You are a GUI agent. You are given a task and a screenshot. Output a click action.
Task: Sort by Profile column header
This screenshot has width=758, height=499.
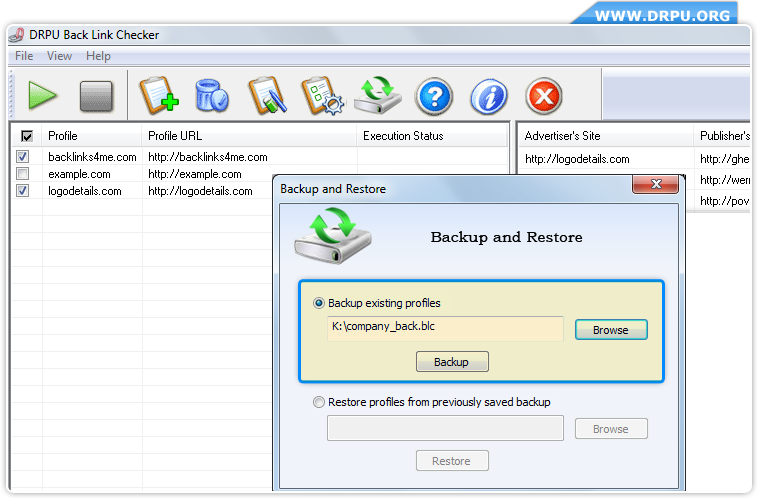tap(92, 136)
